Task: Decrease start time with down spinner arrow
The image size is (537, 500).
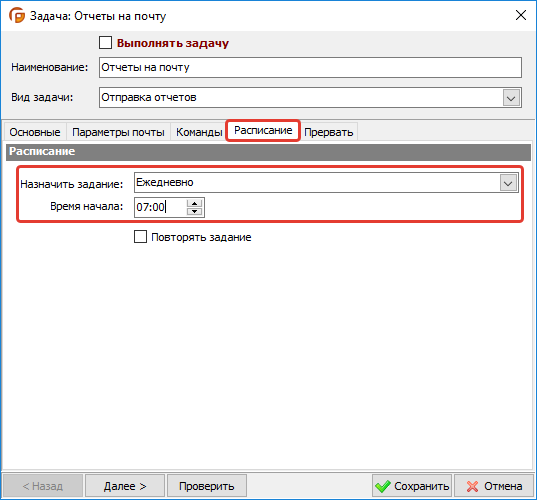Action: coord(195,211)
